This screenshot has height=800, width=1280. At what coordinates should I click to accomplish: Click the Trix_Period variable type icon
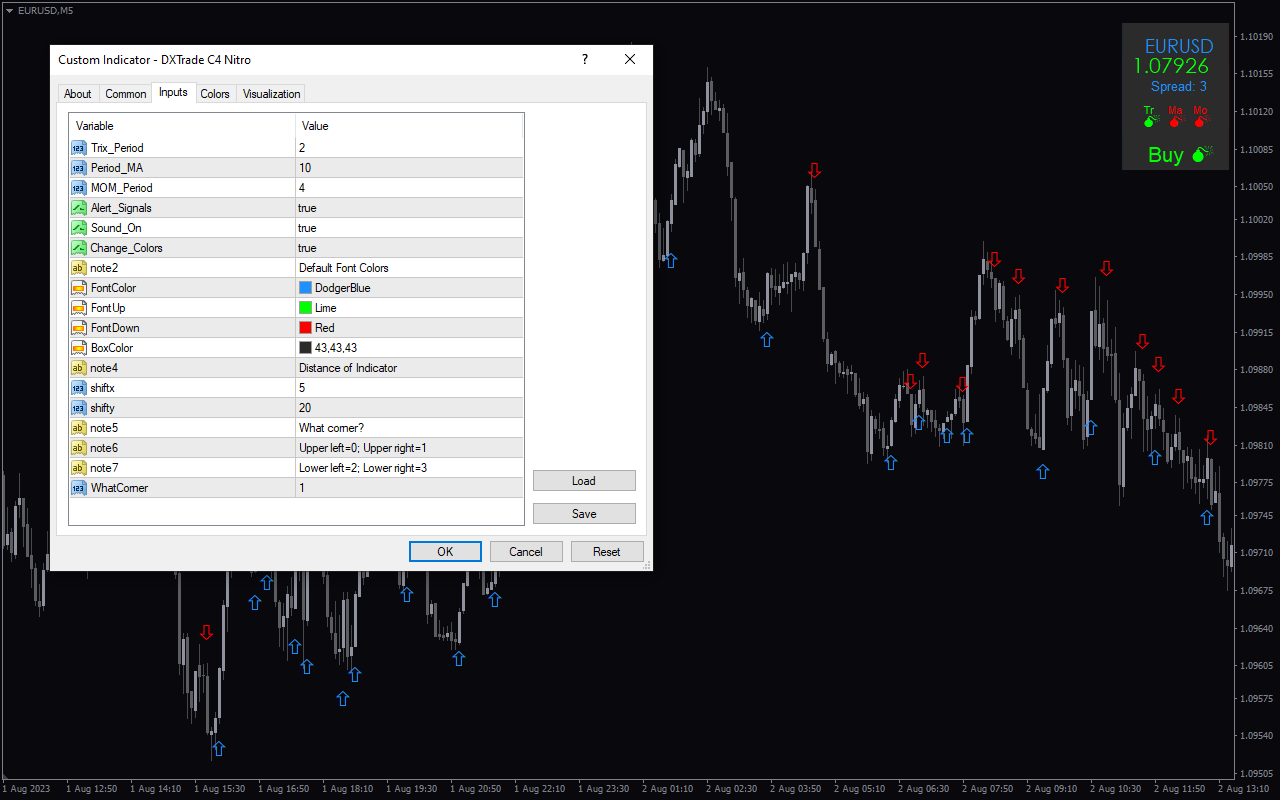(x=79, y=148)
